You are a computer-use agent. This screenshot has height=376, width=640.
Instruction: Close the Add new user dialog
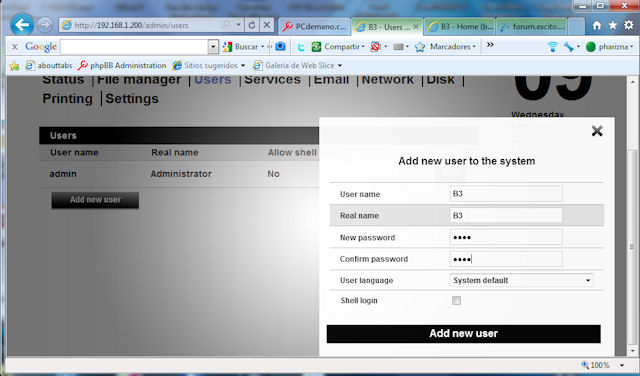click(597, 131)
